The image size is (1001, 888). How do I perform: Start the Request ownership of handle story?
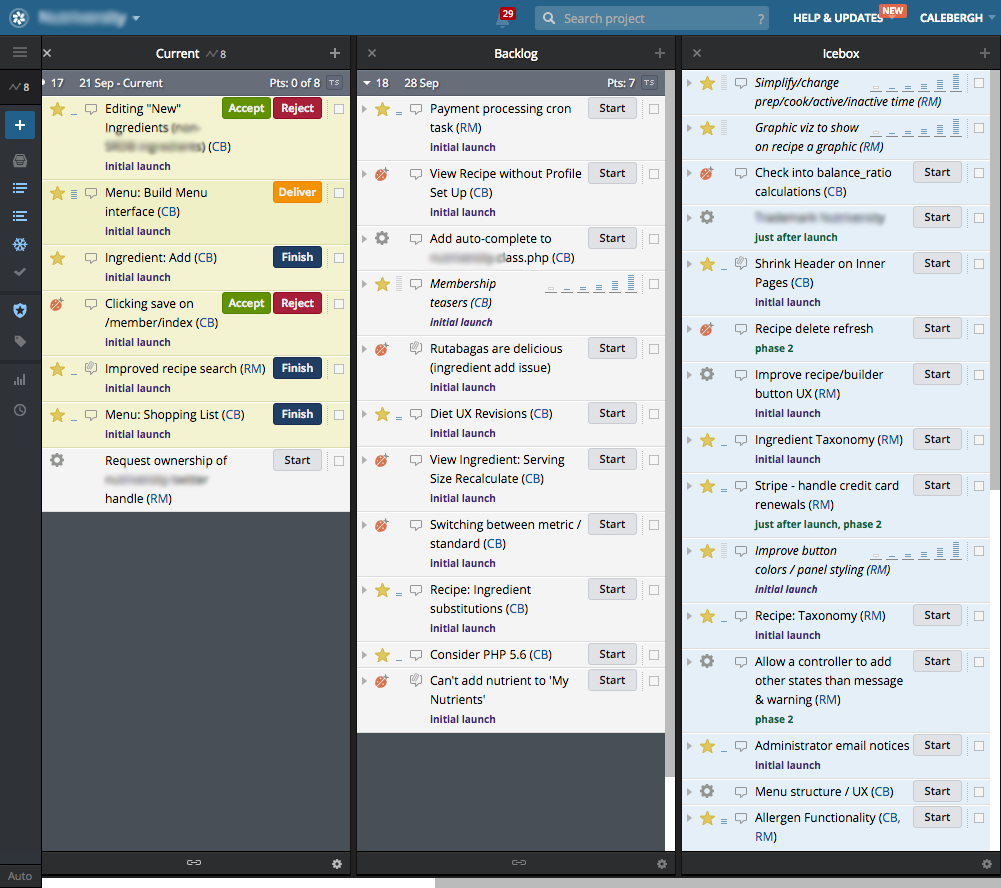tap(297, 460)
